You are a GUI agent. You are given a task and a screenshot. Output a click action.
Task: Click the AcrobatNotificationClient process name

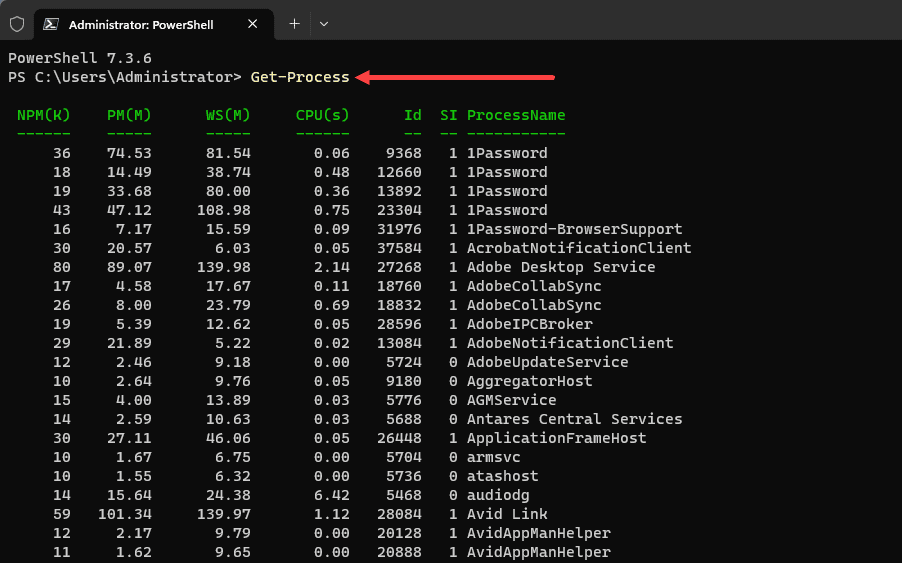pos(578,248)
